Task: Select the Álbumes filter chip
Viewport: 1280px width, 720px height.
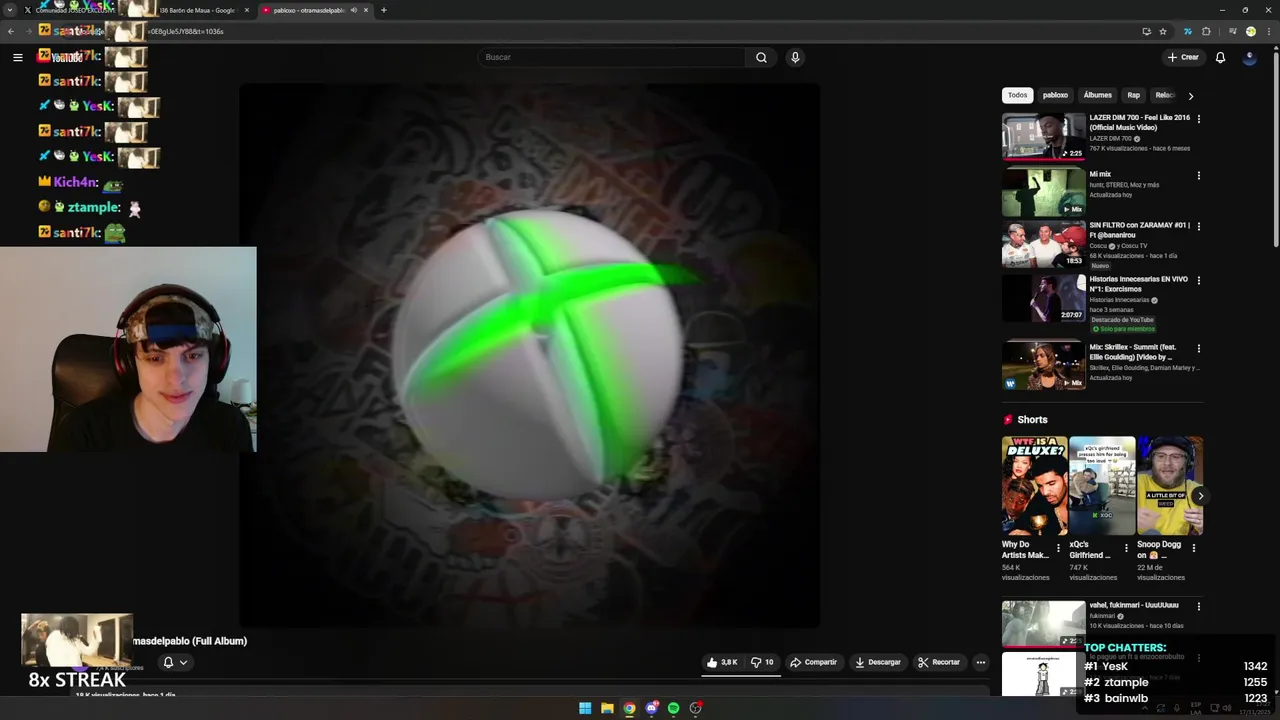Action: [1097, 95]
